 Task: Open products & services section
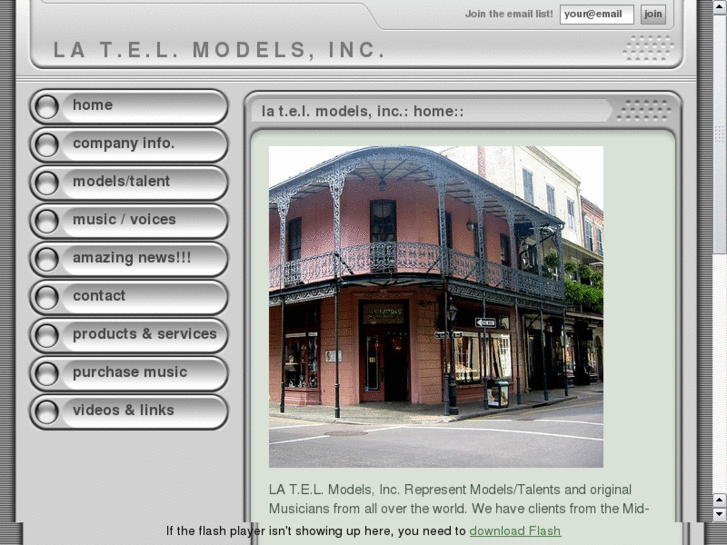[129, 335]
